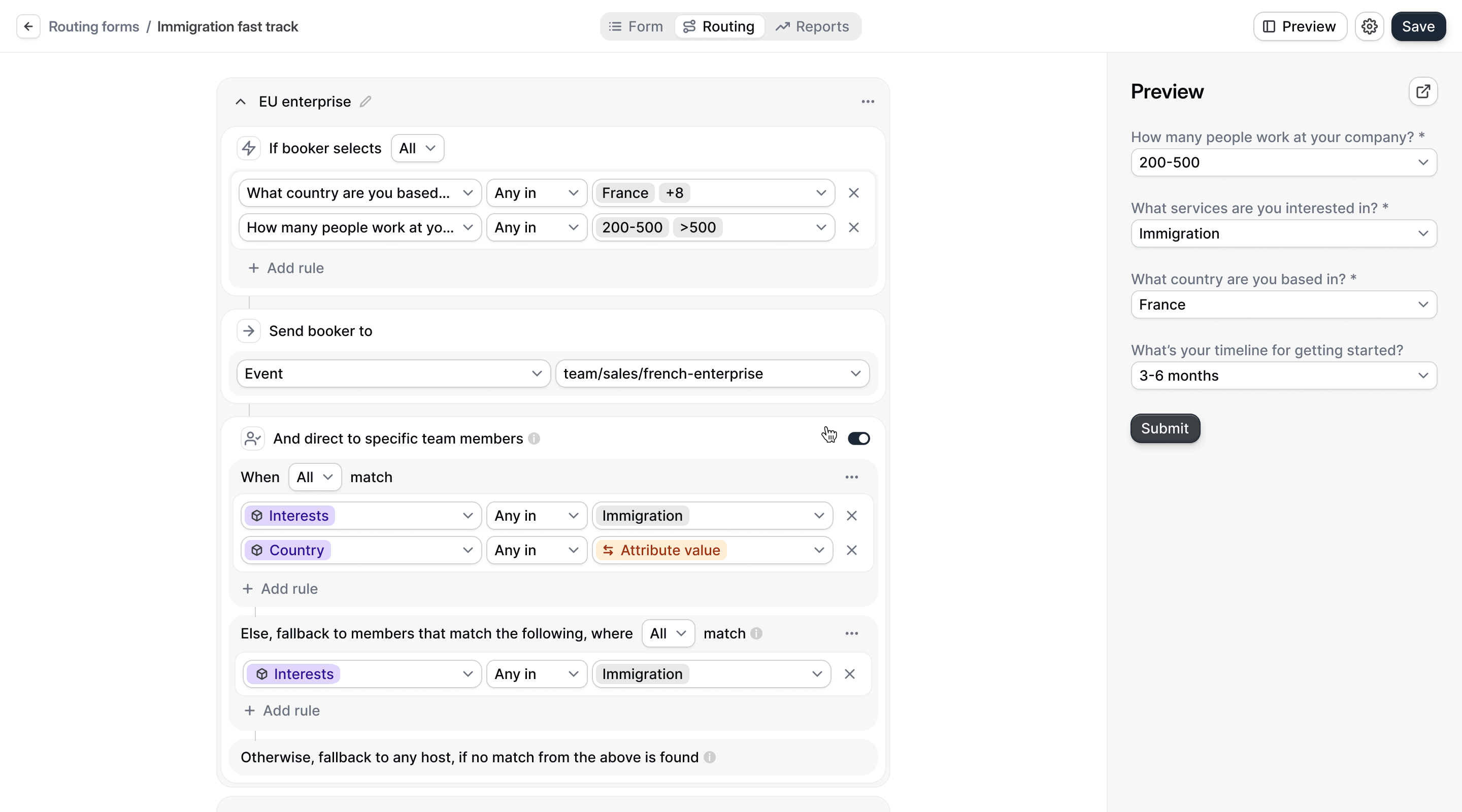The width and height of the screenshot is (1462, 812).
Task: Click the external link icon beside Preview heading
Action: click(x=1423, y=91)
